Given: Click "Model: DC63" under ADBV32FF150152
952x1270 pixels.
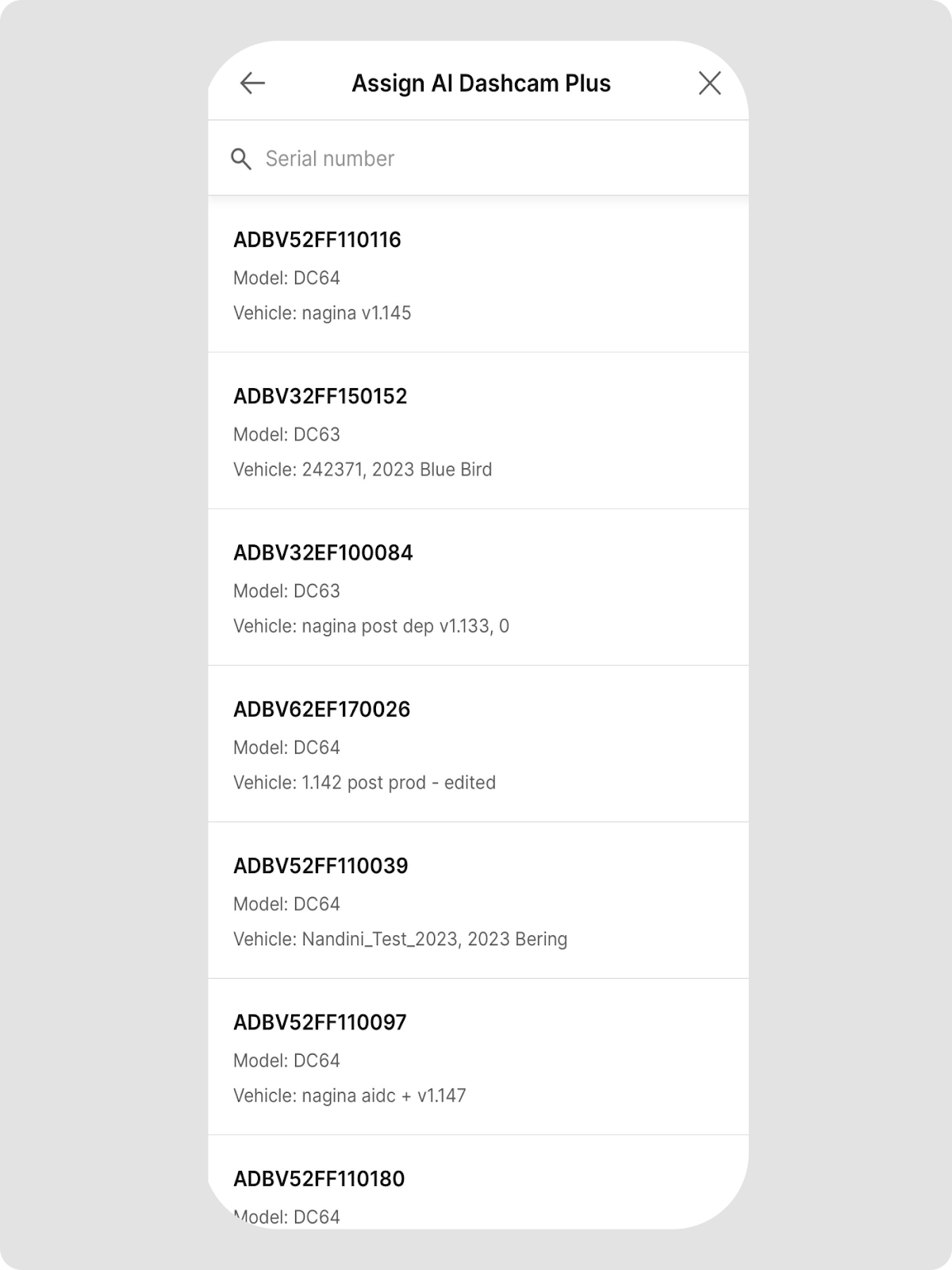Looking at the screenshot, I should (x=286, y=435).
